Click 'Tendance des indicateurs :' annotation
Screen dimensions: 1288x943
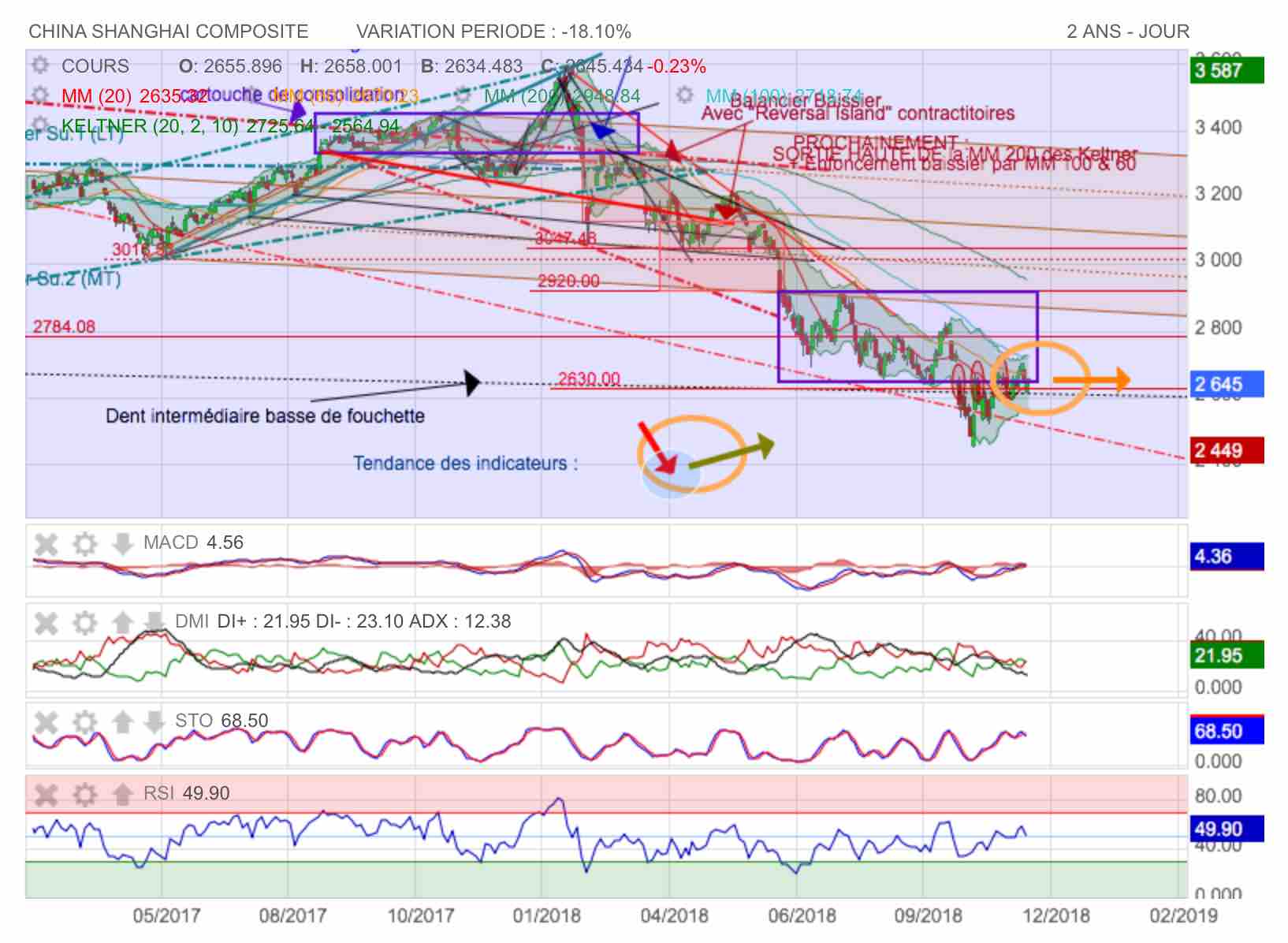(465, 463)
